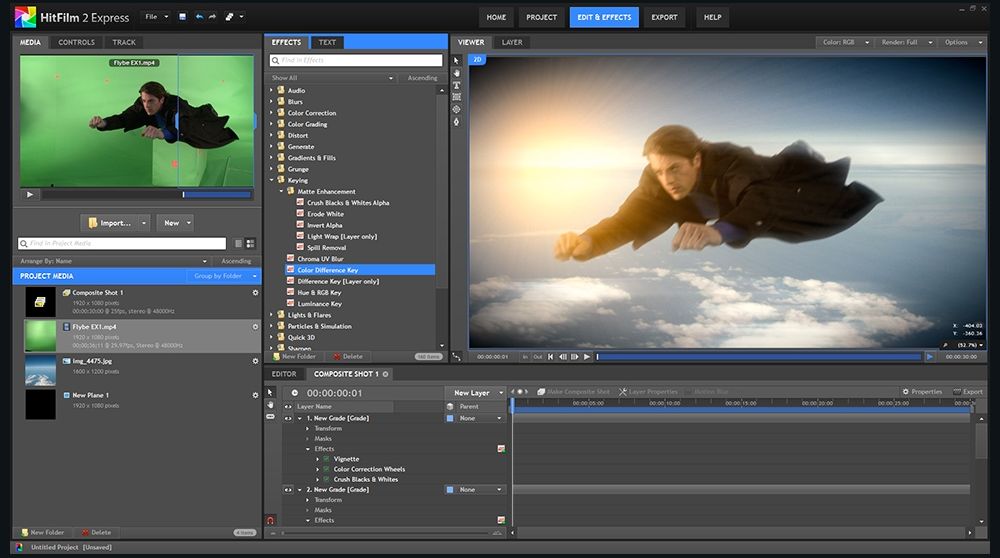Click the Find in Effects search field
This screenshot has height=558, width=1000.
pyautogui.click(x=356, y=60)
